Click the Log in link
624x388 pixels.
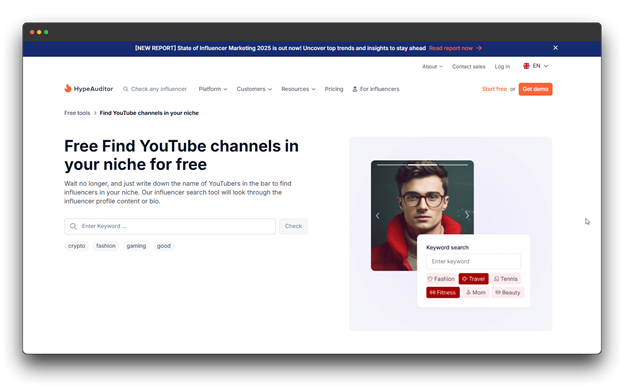coord(502,66)
